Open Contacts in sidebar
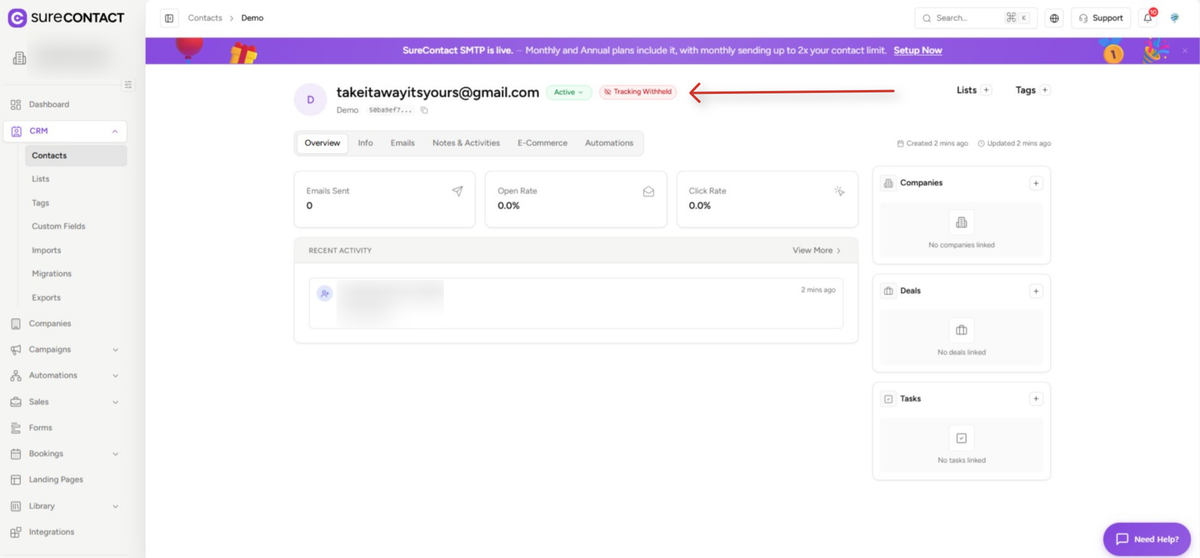The image size is (1200, 558). click(x=76, y=156)
